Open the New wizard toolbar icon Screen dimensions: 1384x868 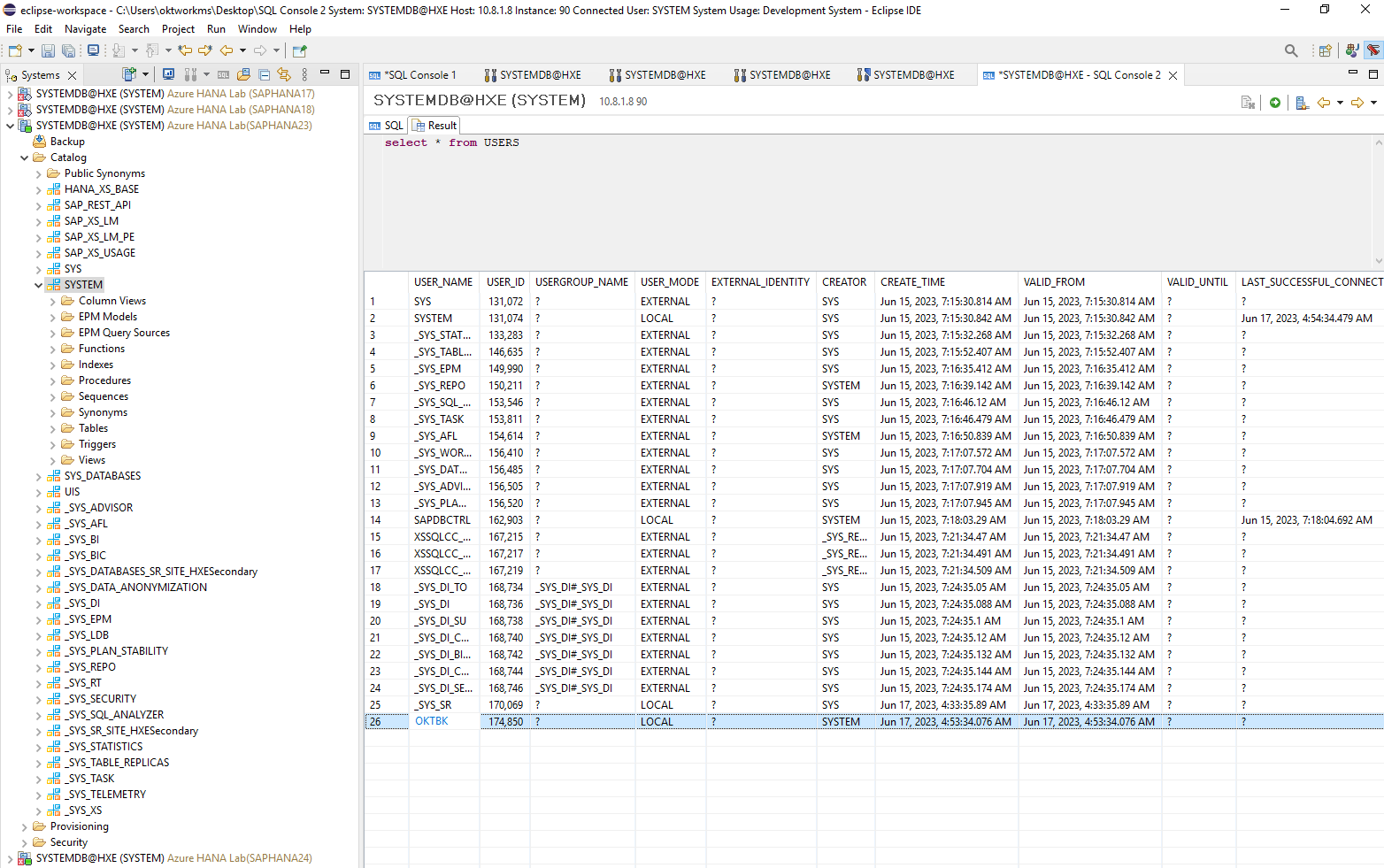click(15, 51)
